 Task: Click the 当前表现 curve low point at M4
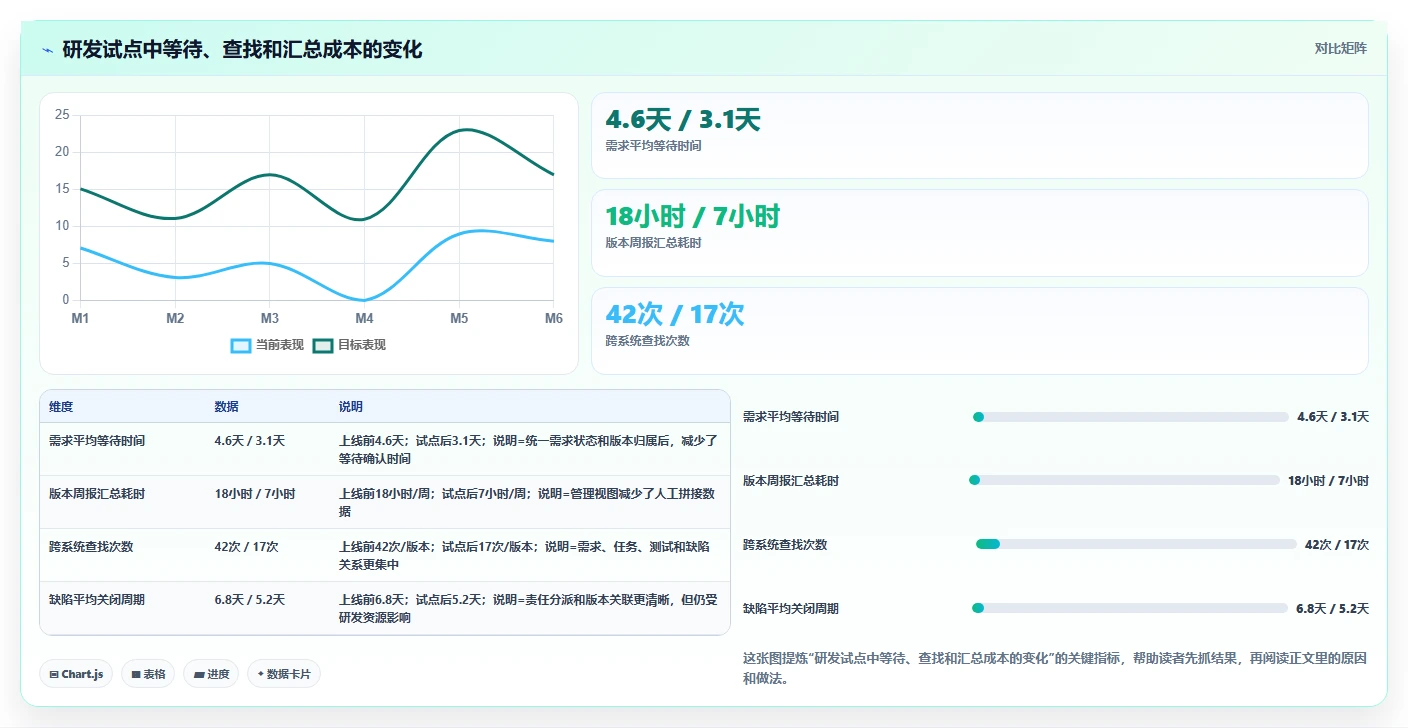click(x=364, y=300)
